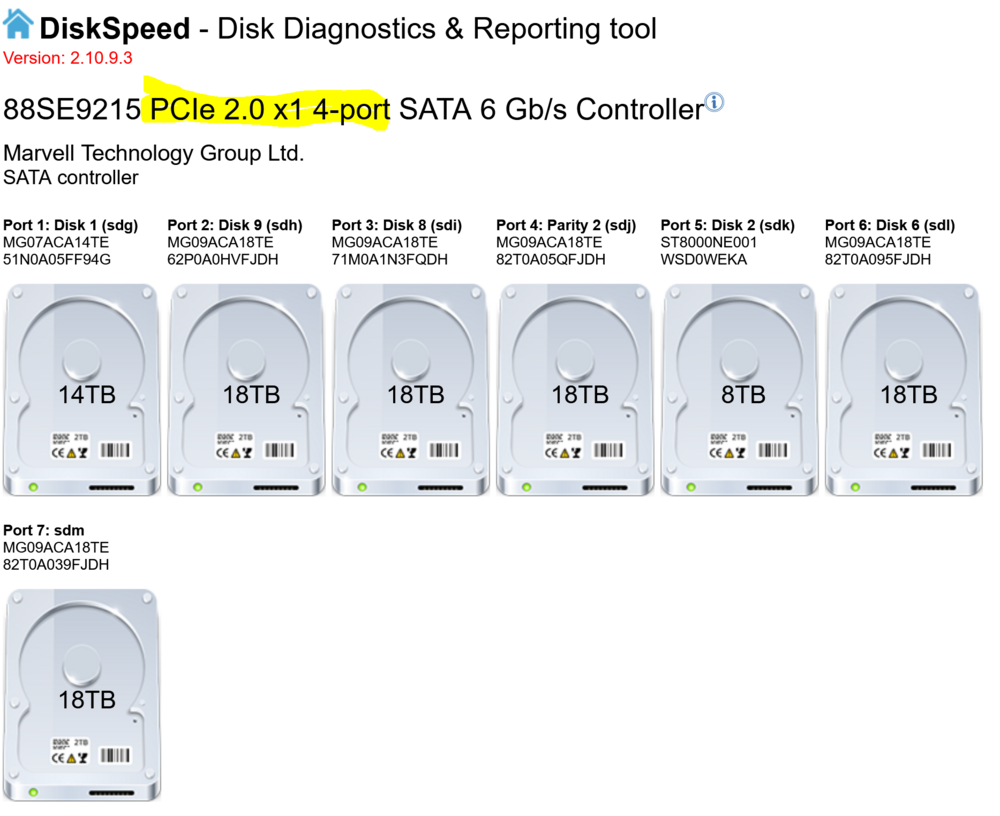Click the Port 5: Disk 2 (sdk) label
This screenshot has height=816, width=1000.
tap(728, 225)
